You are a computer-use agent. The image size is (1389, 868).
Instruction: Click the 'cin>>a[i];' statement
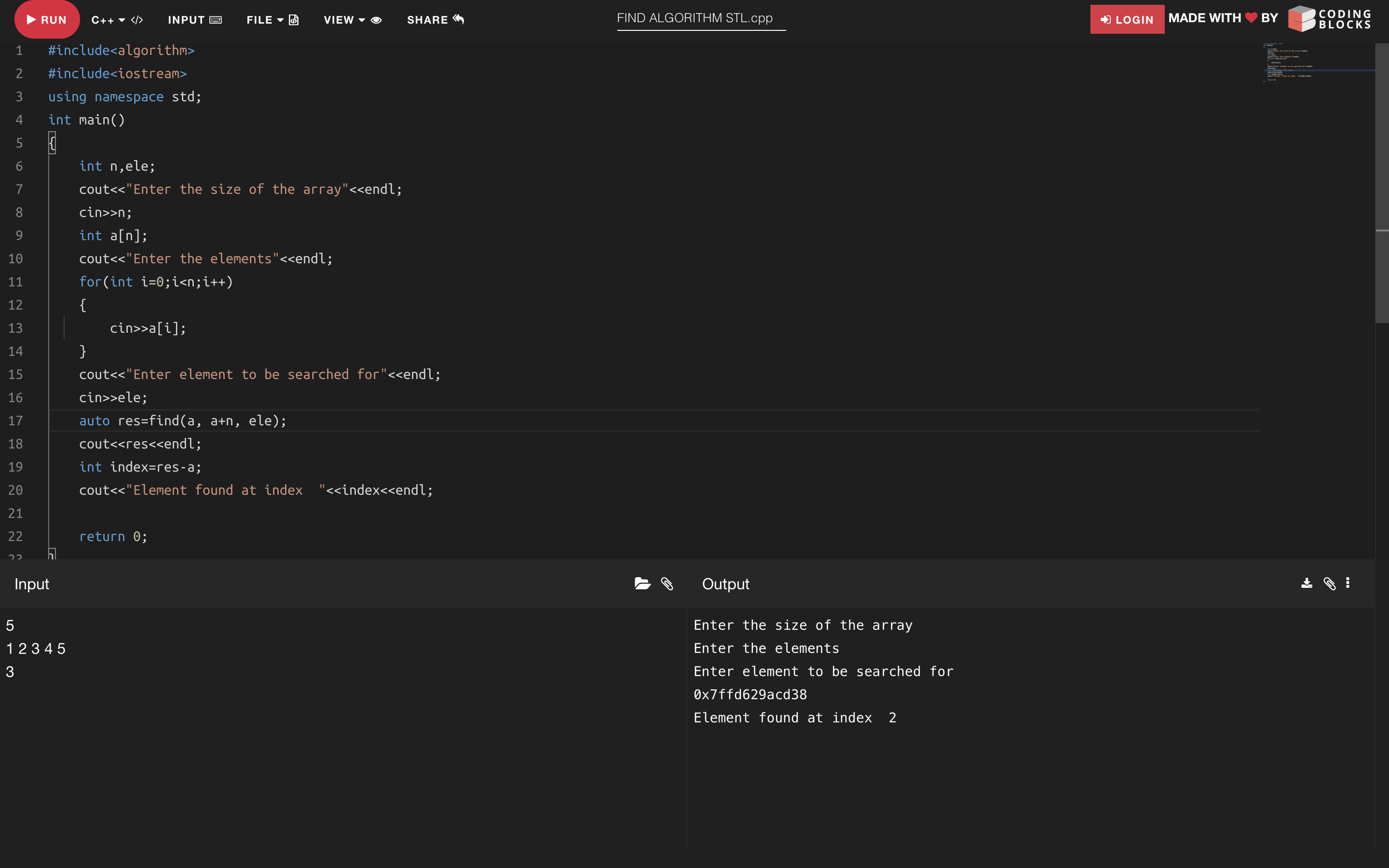click(x=148, y=328)
